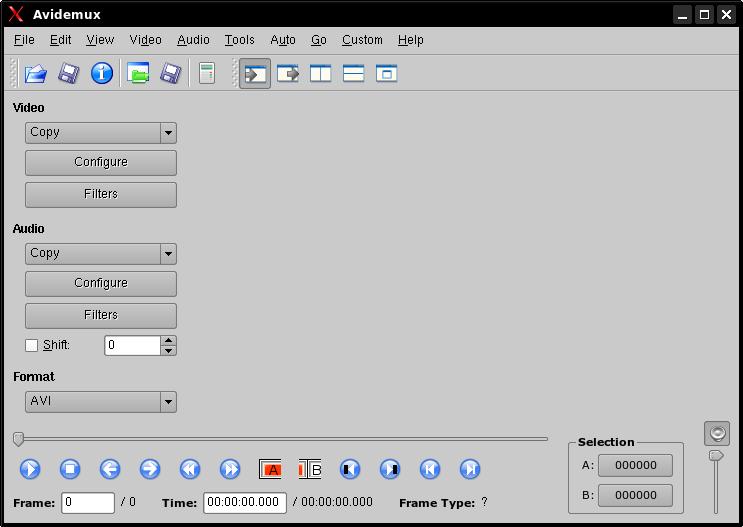Click the selection B 000000 button

[x=635, y=495]
